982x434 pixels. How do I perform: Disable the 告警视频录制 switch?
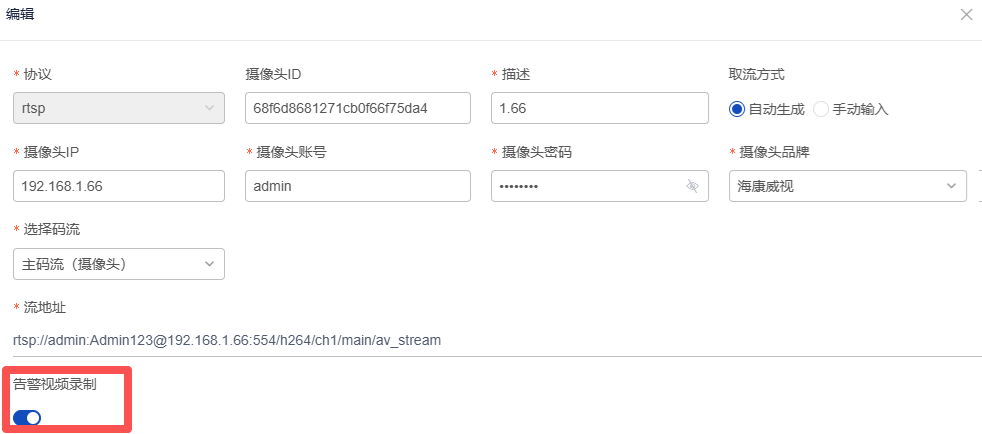point(27,417)
